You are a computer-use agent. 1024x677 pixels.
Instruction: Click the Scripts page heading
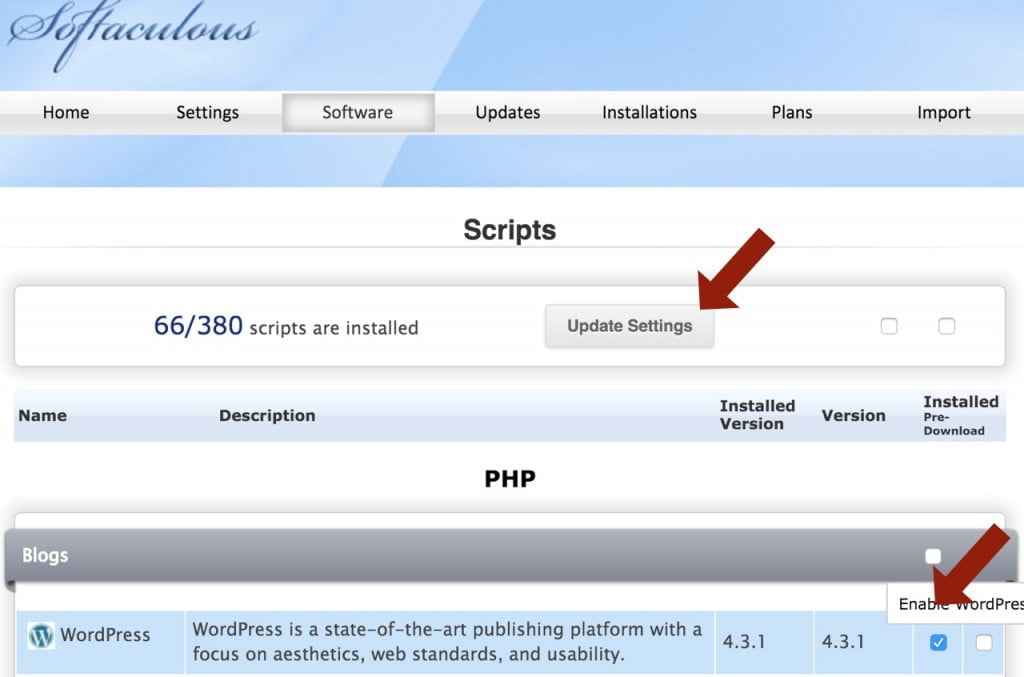[x=510, y=230]
